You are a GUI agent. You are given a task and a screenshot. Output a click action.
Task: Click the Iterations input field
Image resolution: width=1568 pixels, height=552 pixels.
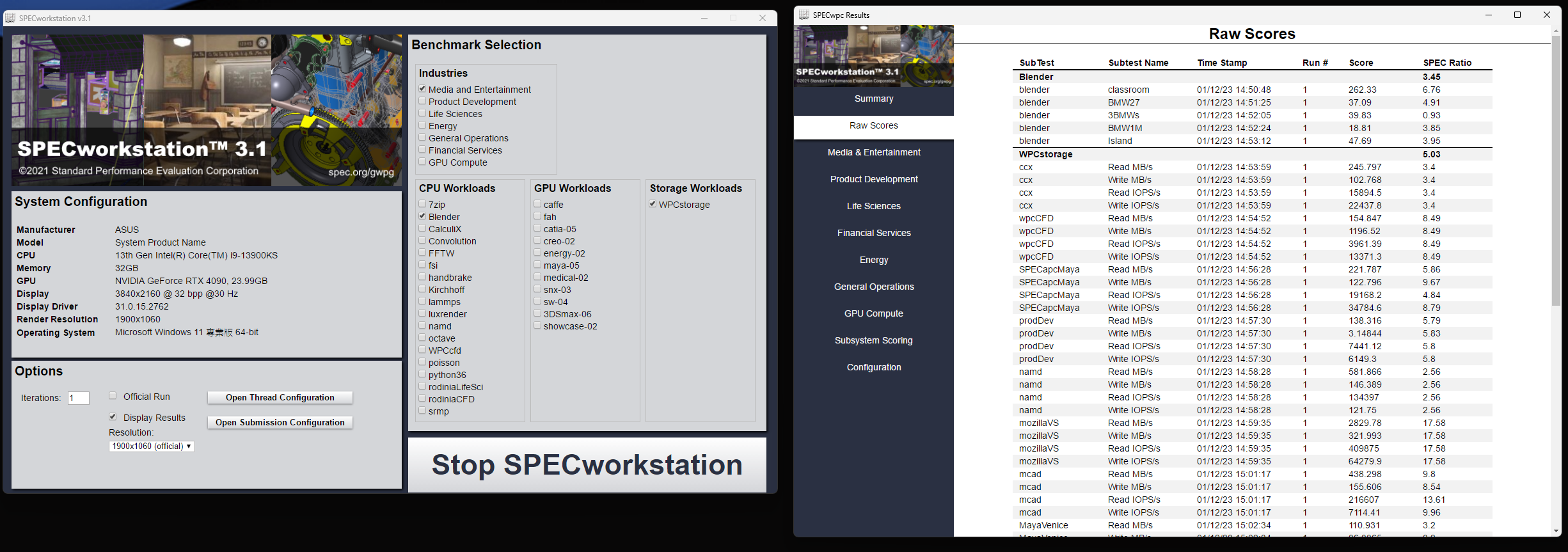[78, 398]
